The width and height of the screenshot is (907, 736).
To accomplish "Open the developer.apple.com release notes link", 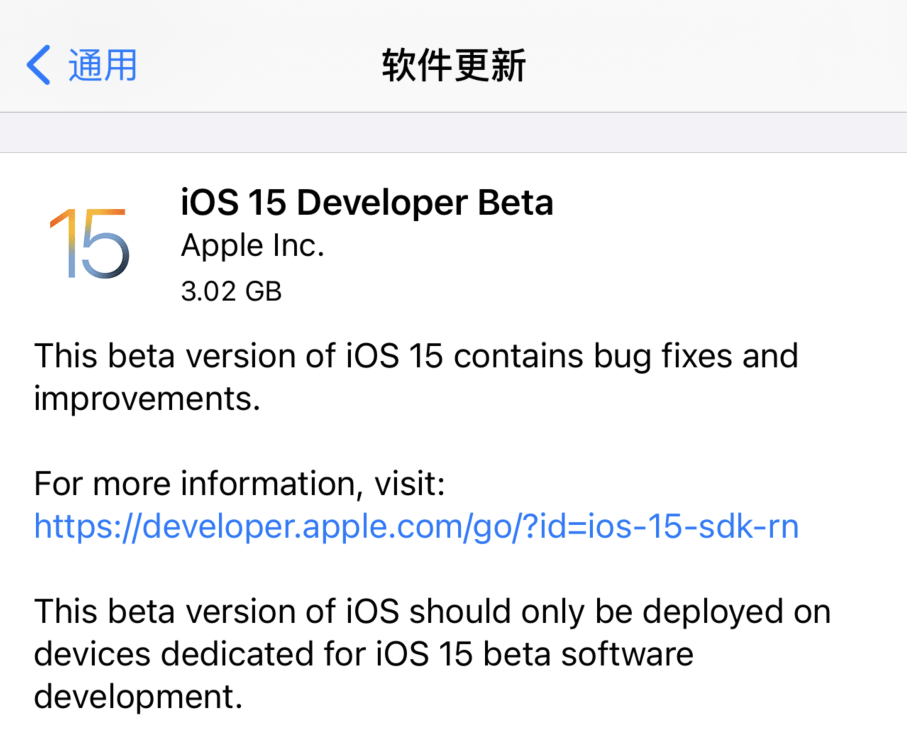I will click(415, 526).
